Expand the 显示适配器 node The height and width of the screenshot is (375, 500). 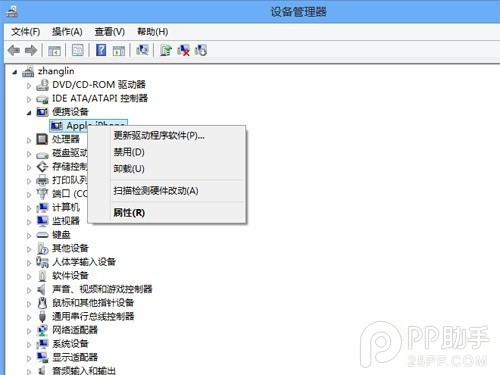29,358
